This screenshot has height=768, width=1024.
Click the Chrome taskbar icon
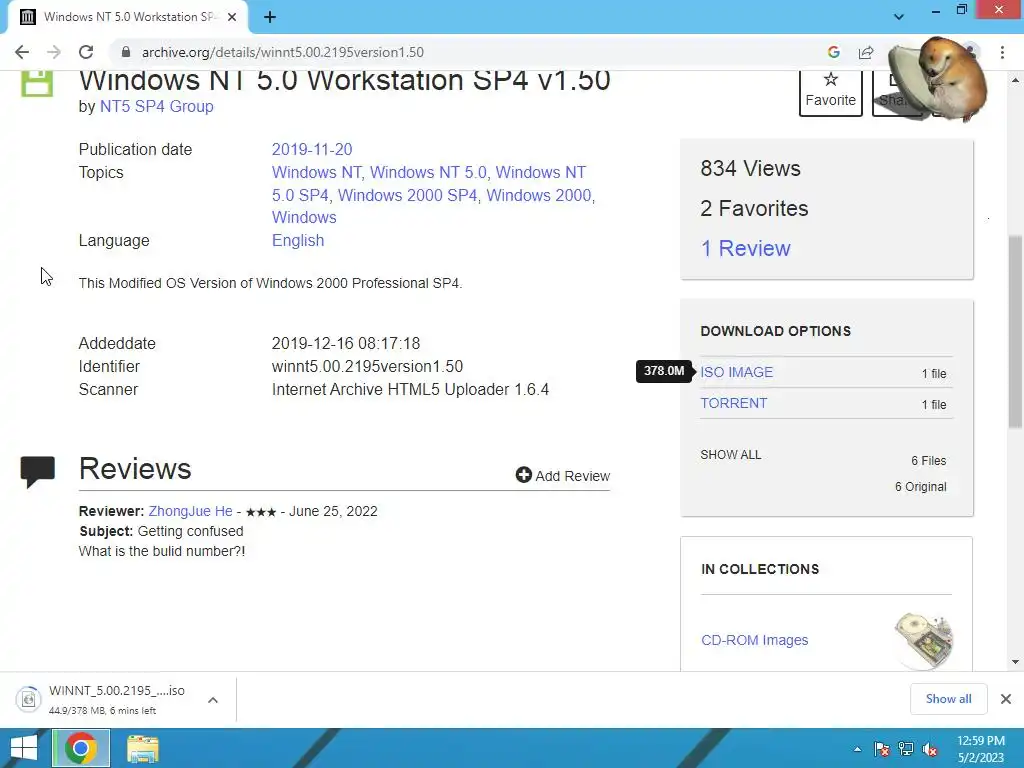[x=81, y=748]
